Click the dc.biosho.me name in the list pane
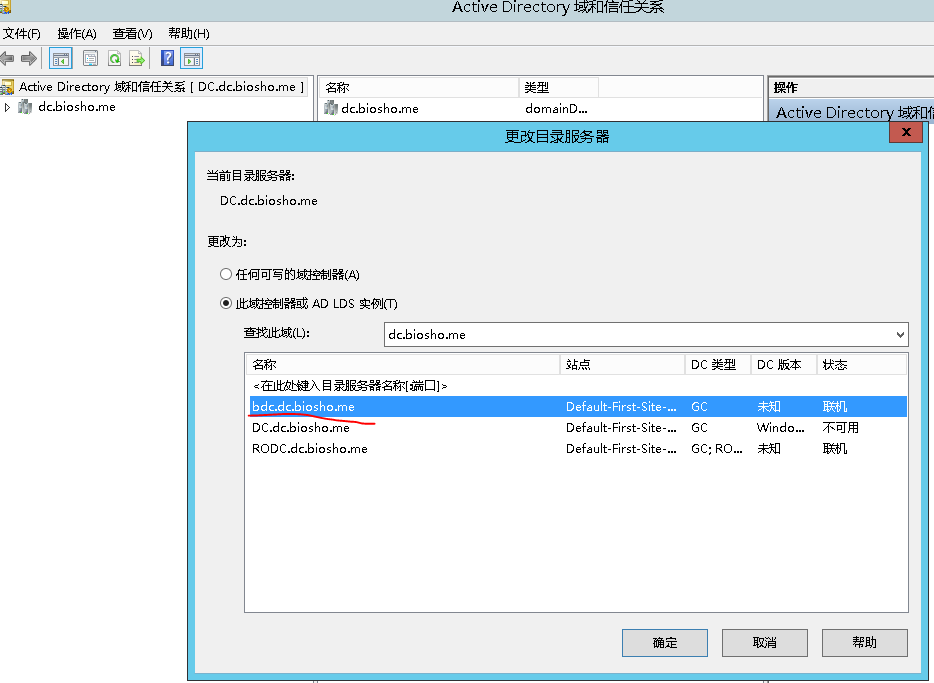Image resolution: width=934 pixels, height=683 pixels. coord(380,108)
